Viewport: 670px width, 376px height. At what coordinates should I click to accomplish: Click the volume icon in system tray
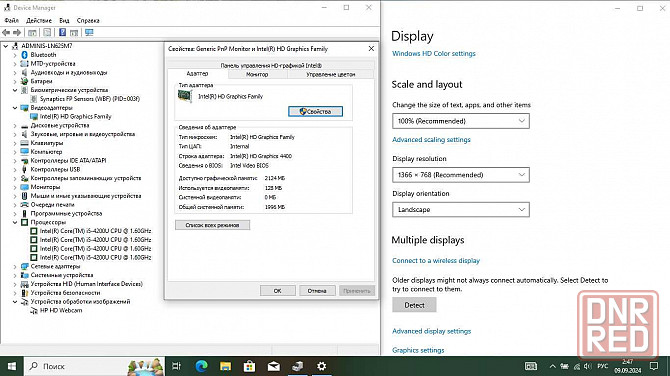(588, 366)
